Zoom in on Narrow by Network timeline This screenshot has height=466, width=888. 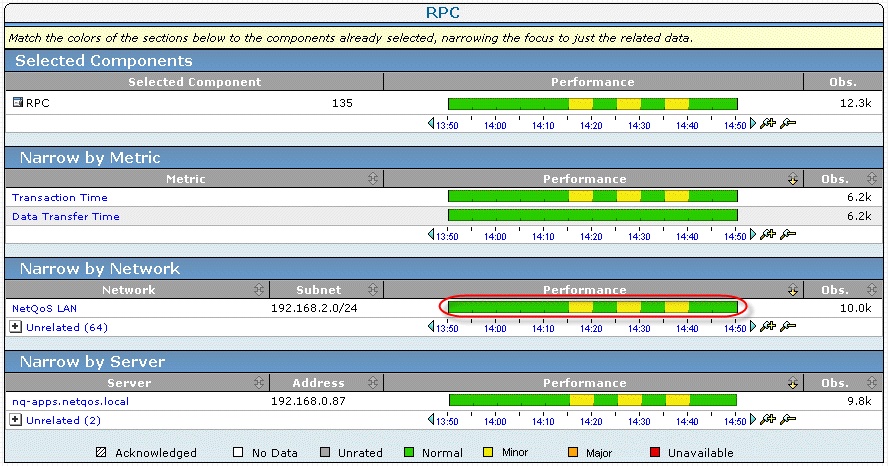[768, 326]
